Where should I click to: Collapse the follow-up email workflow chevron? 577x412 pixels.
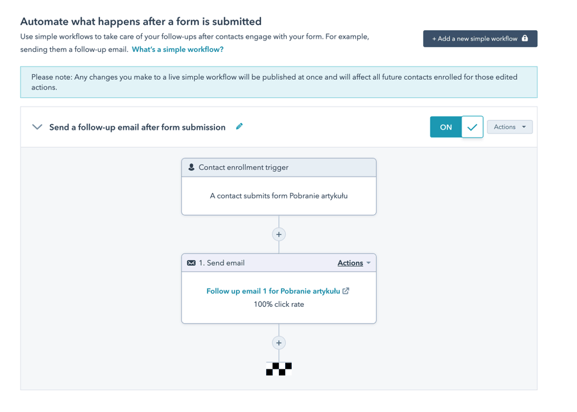(x=37, y=127)
